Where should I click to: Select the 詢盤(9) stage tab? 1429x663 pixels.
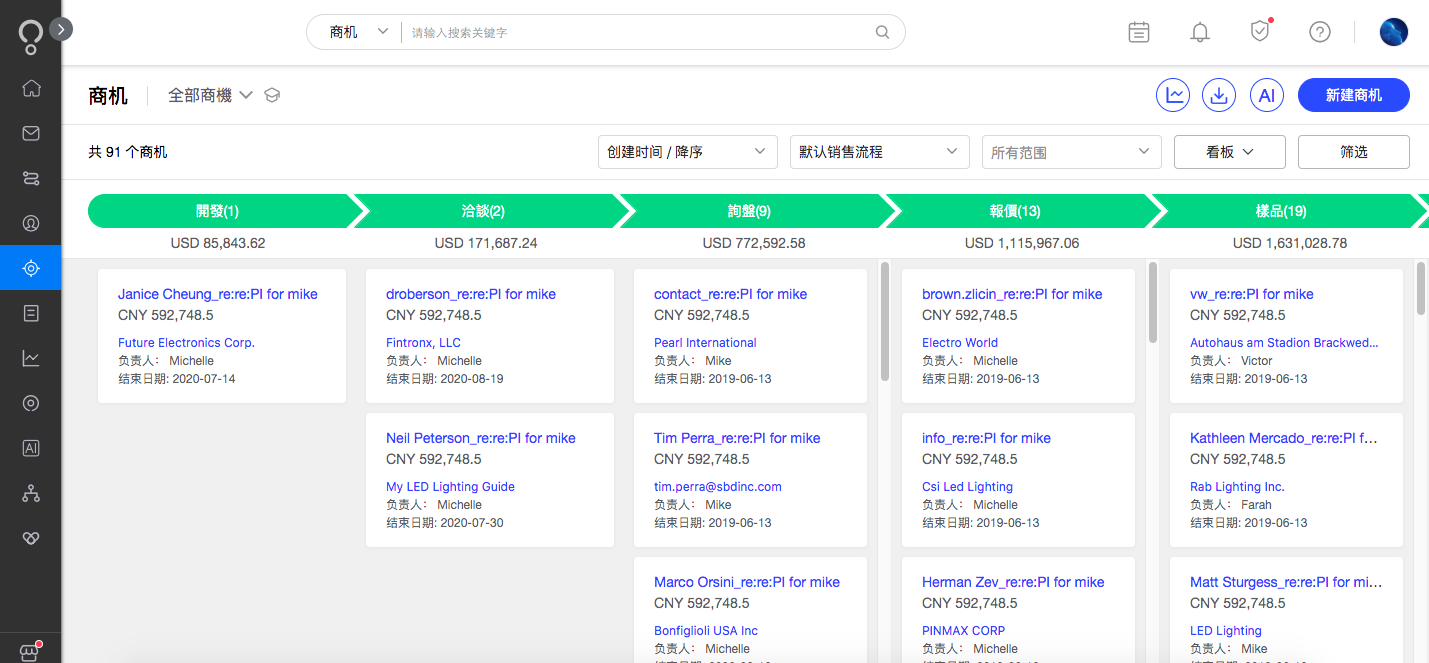pos(750,211)
